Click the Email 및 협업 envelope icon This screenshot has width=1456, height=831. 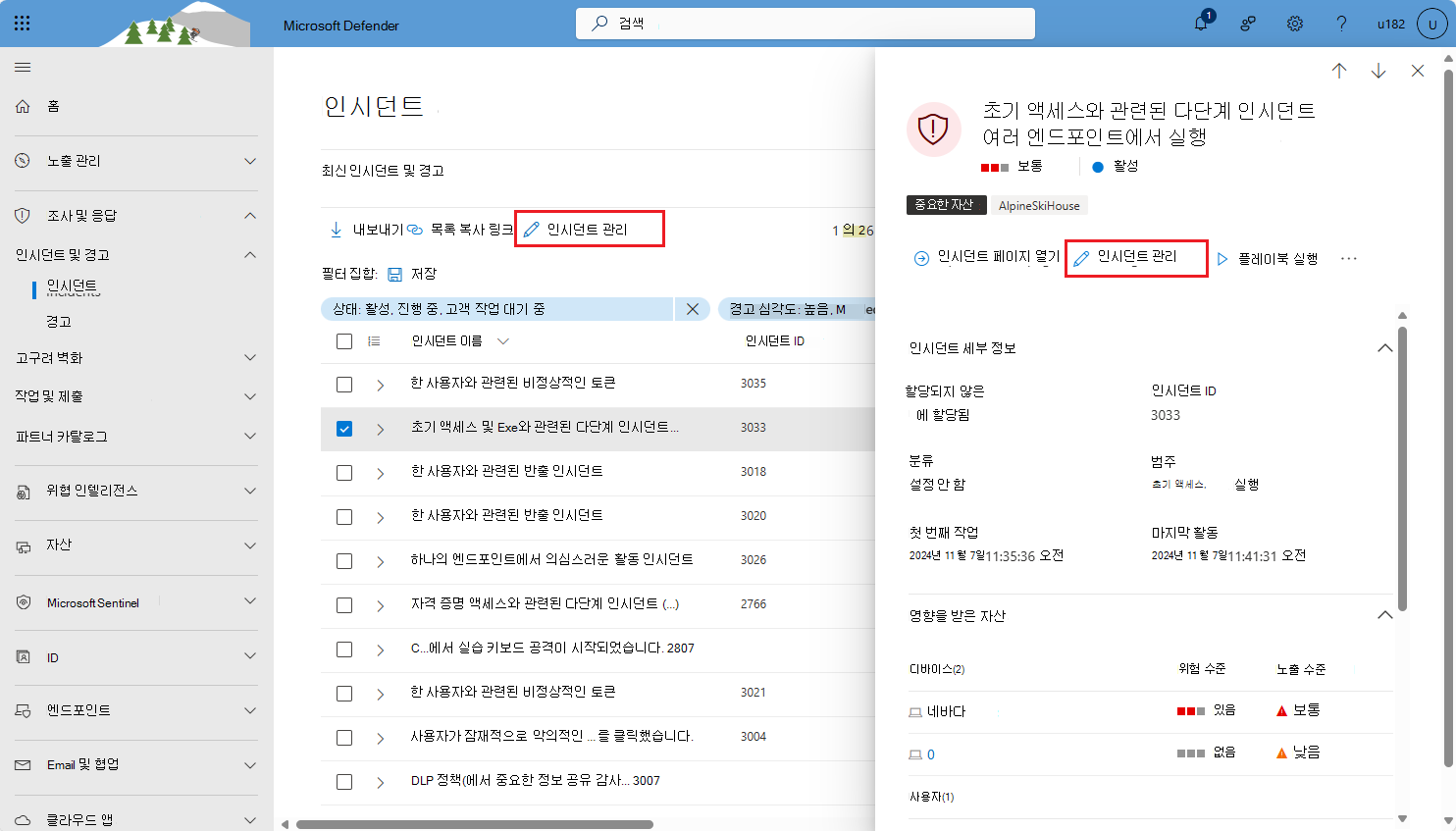23,765
